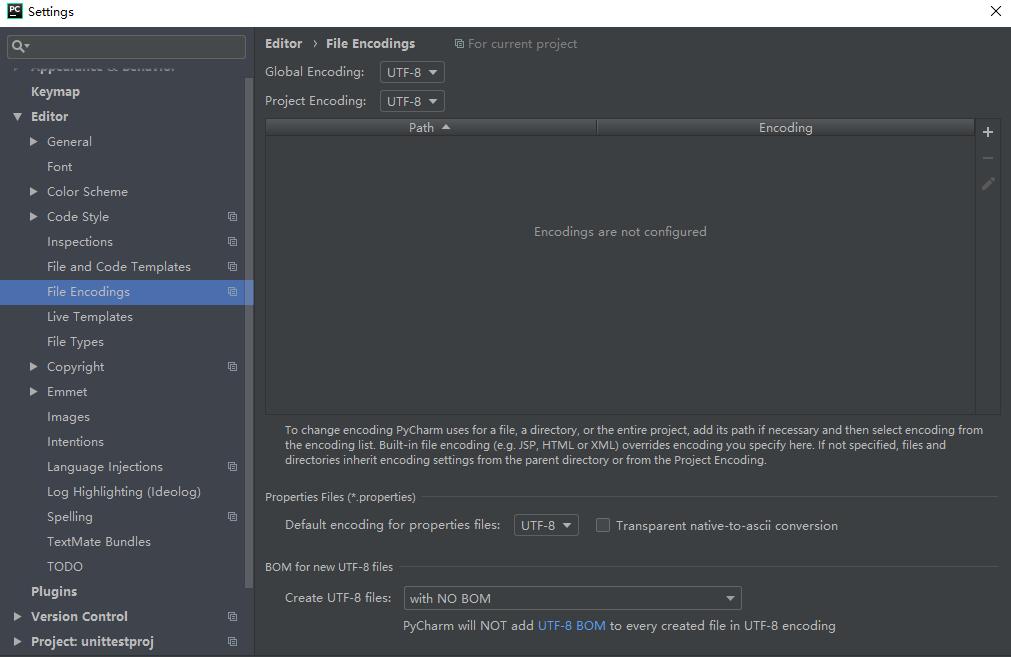
Task: Open the Create UTF-8 files dropdown
Action: (x=572, y=598)
